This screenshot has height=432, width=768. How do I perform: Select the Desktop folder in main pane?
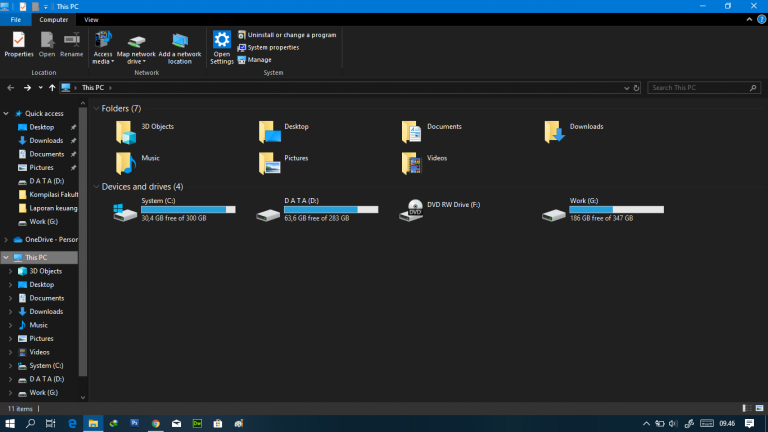coord(284,132)
